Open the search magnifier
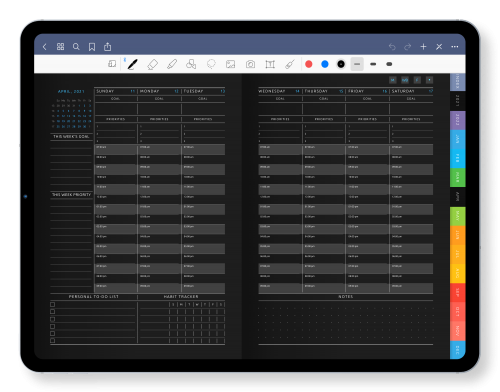The image size is (500, 392). tap(76, 47)
